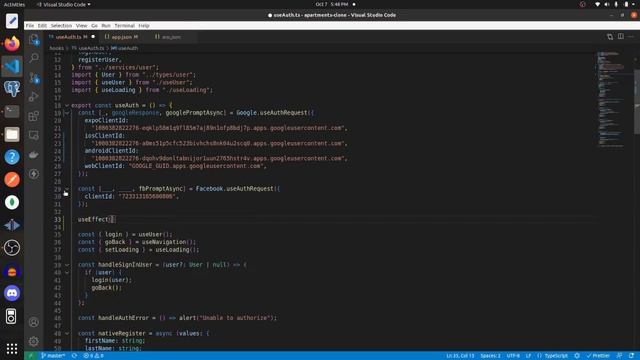This screenshot has height=360, width=640.
Task: Open Discord from the dock
Action: [x=12, y=293]
